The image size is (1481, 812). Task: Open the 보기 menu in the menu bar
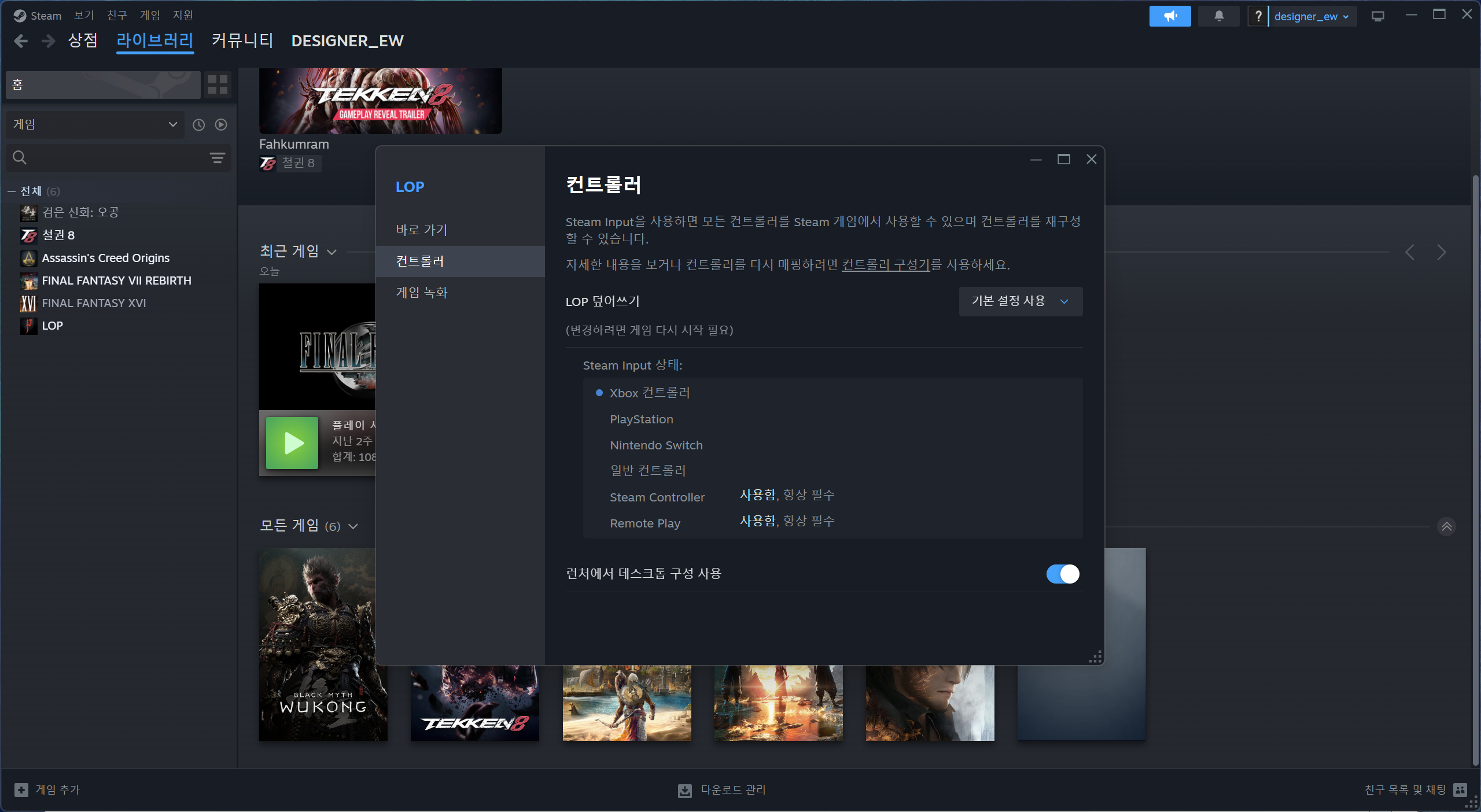[x=84, y=16]
